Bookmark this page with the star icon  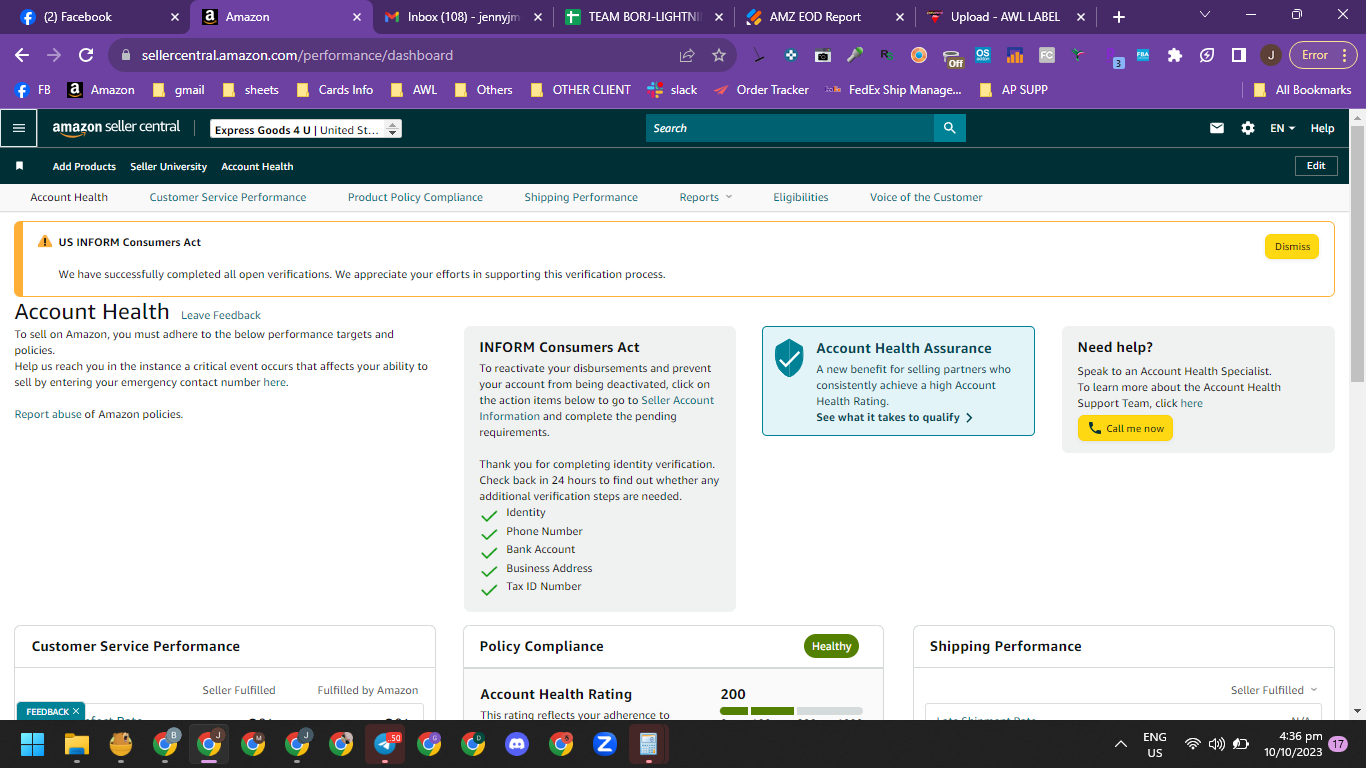point(719,55)
